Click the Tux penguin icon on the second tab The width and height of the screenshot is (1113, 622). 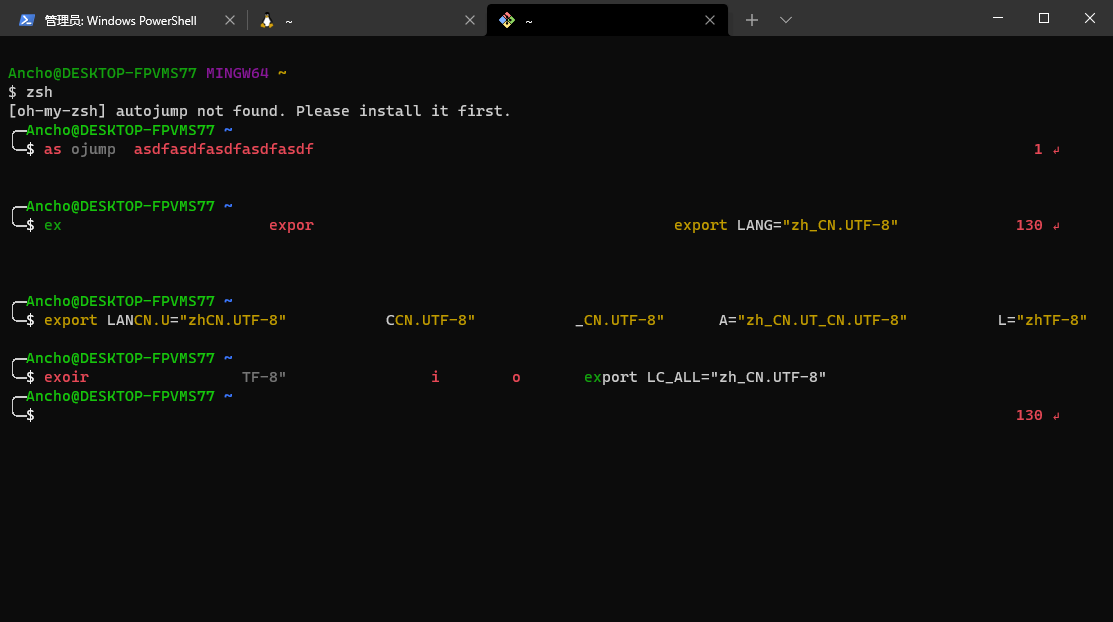[265, 19]
